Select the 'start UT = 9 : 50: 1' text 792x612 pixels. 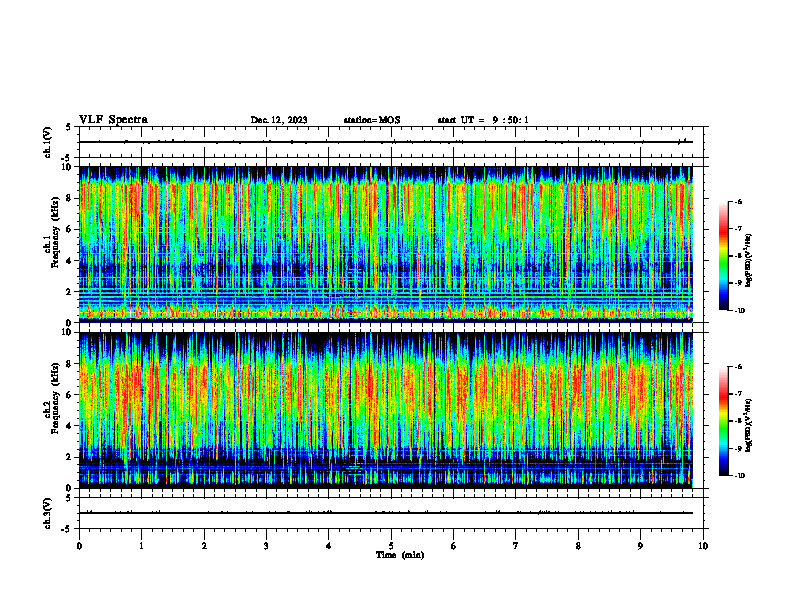(x=483, y=120)
